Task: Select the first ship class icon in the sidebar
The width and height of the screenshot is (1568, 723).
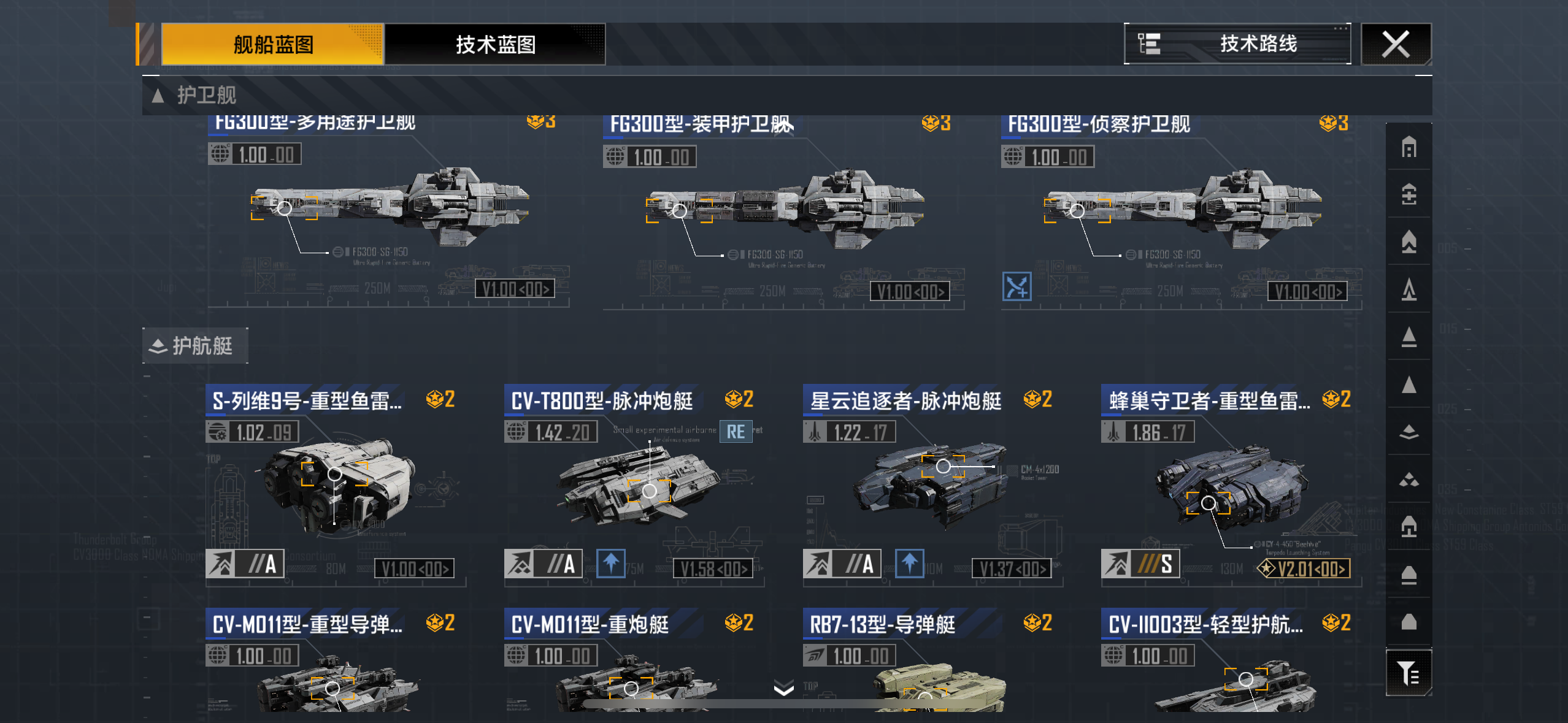Action: coord(1409,147)
